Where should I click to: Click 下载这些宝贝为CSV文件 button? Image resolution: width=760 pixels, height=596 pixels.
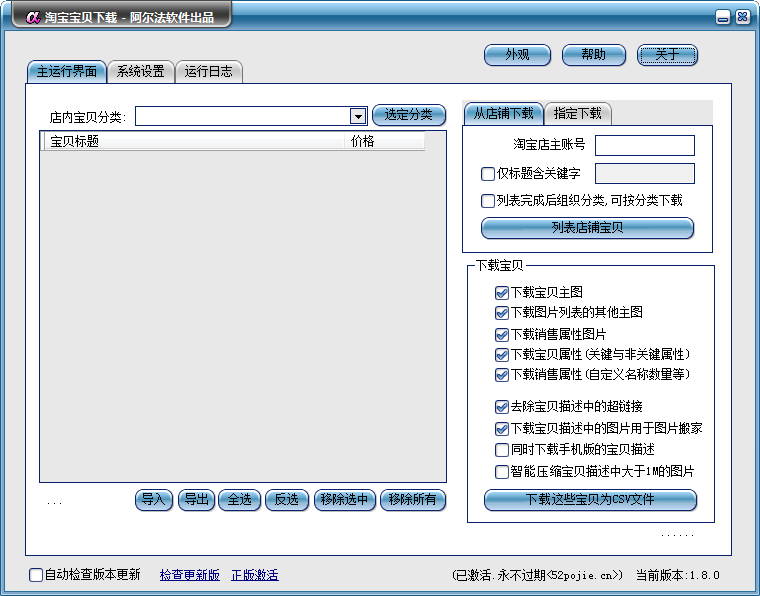point(590,500)
